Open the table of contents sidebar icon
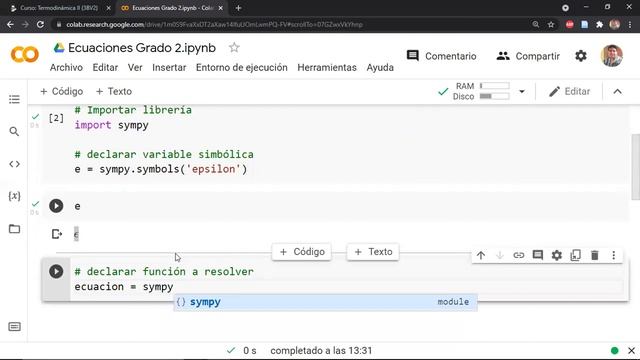 pos(14,99)
